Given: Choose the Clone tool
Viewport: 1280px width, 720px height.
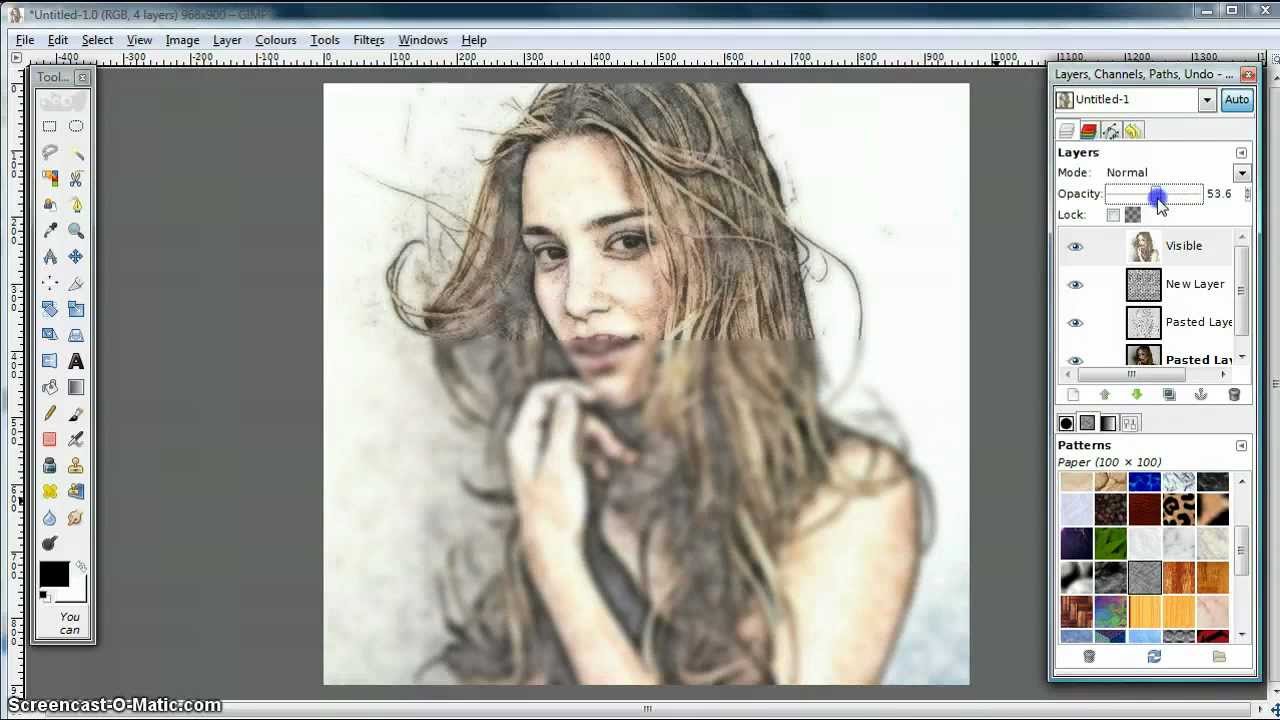Looking at the screenshot, I should (77, 465).
